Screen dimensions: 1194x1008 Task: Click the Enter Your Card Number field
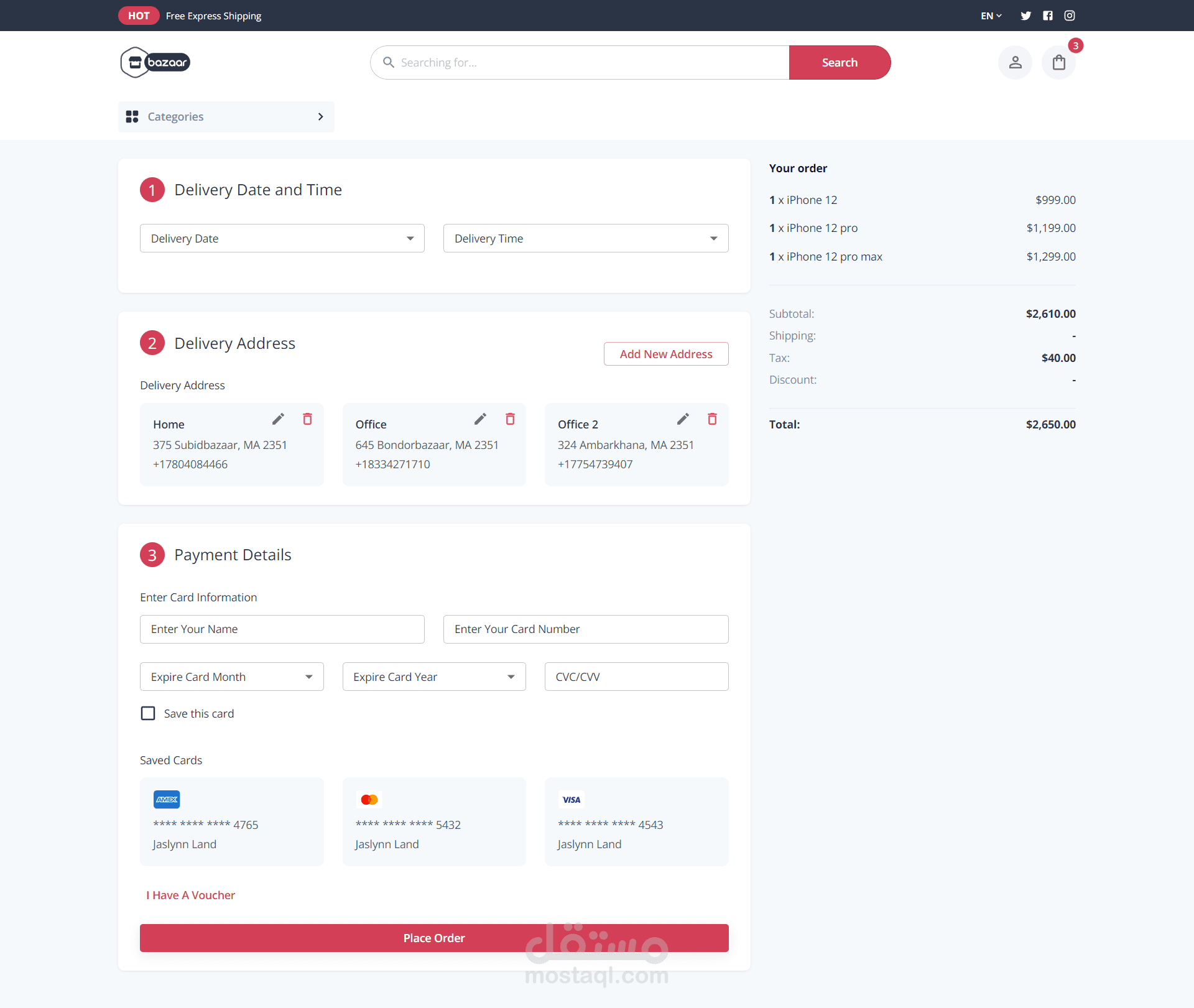(x=585, y=629)
